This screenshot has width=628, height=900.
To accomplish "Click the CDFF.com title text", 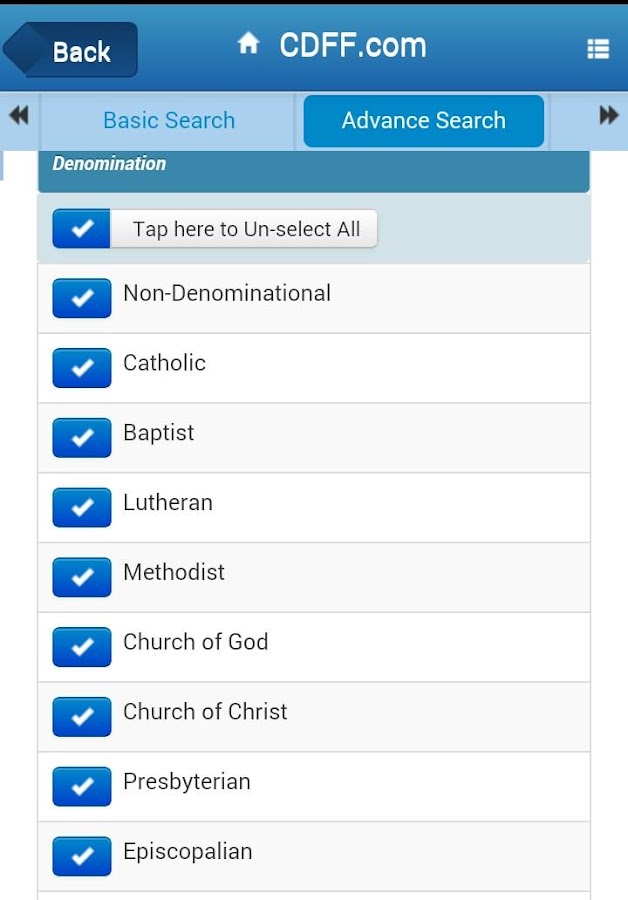I will tap(352, 45).
